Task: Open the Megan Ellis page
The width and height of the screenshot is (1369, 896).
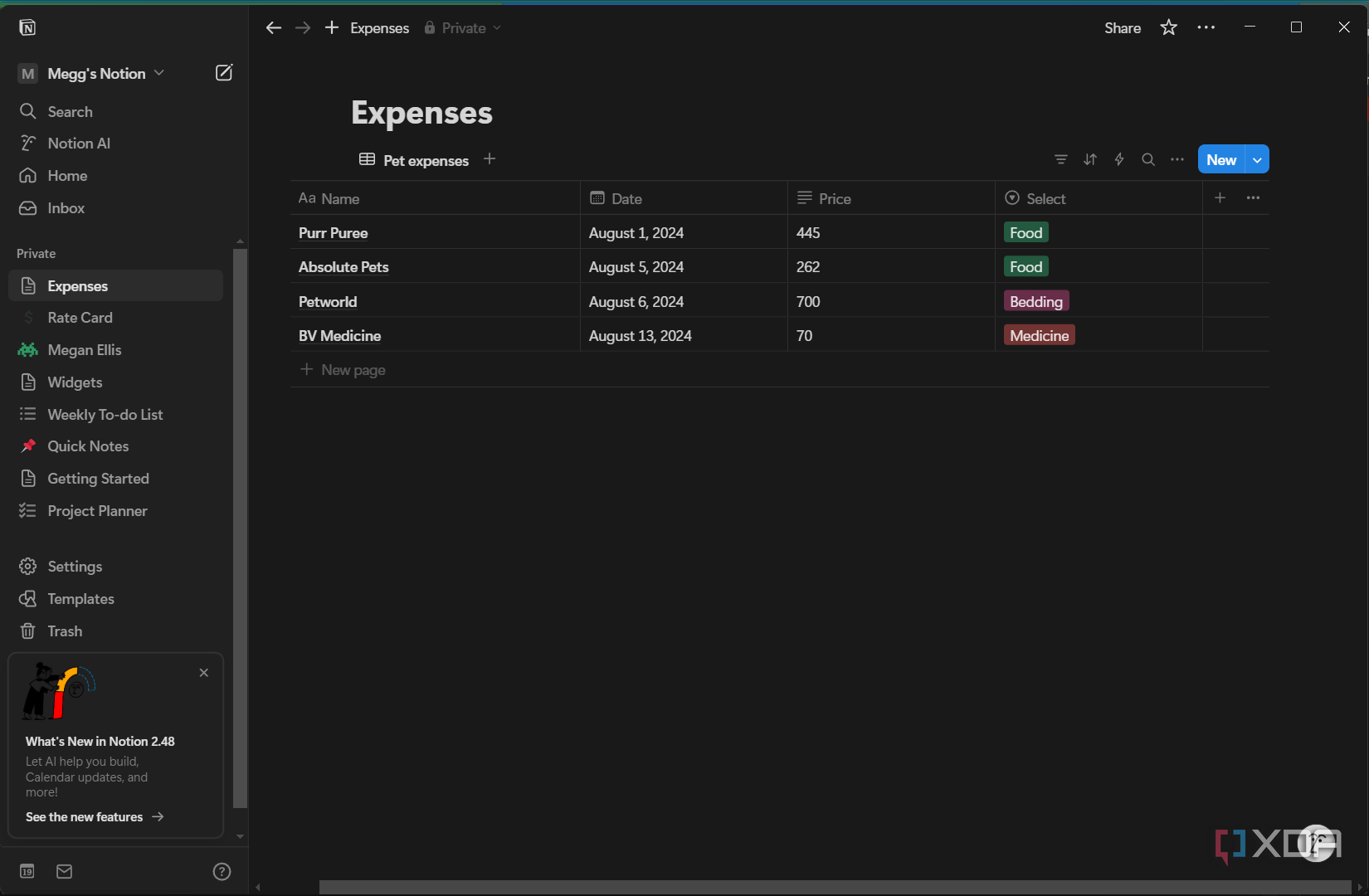Action: pos(116,350)
